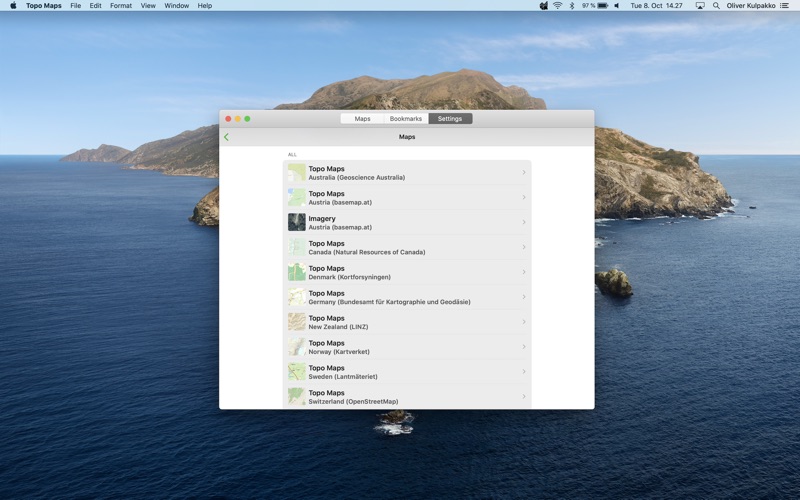The height and width of the screenshot is (500, 800).
Task: Minimize the Topo Maps window
Action: point(238,119)
